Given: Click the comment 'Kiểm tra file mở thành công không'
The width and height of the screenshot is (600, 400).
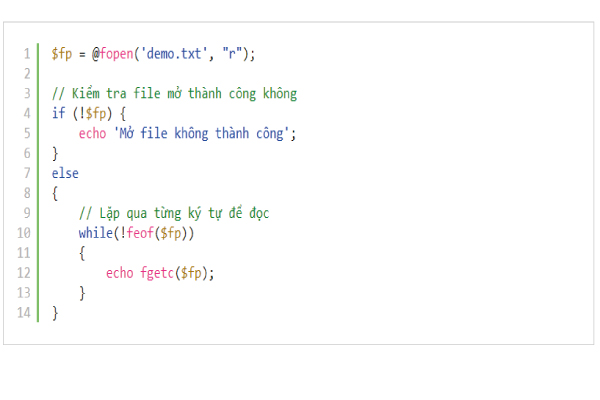Looking at the screenshot, I should 174,93.
